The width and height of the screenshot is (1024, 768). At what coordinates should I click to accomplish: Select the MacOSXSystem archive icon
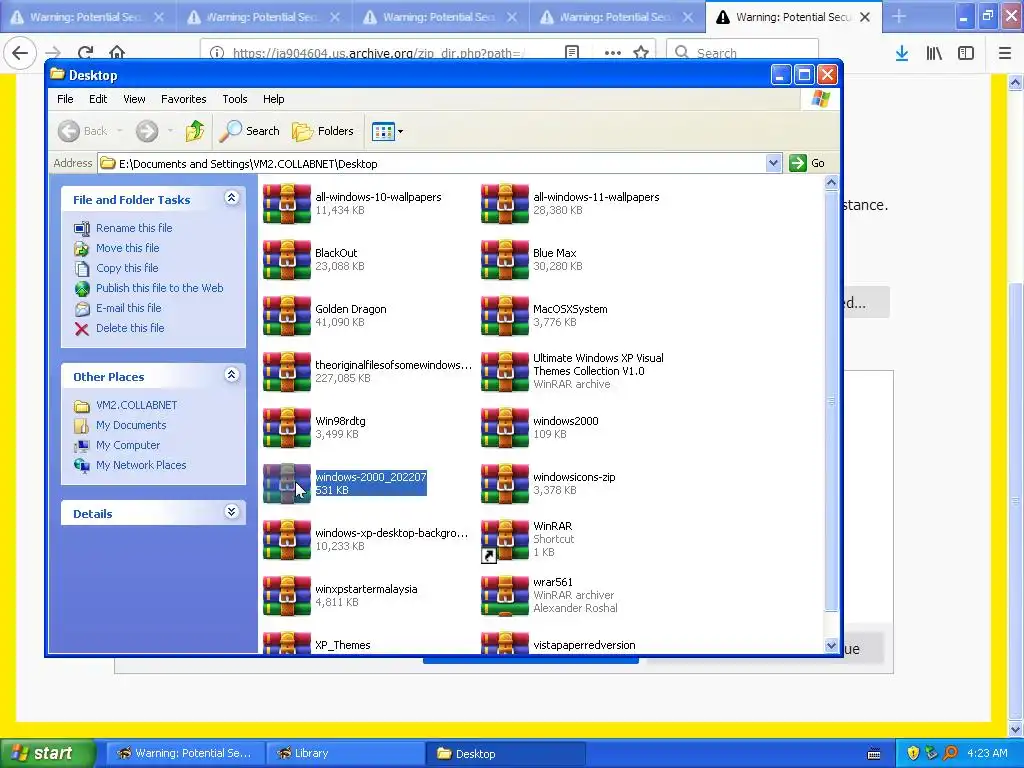505,315
